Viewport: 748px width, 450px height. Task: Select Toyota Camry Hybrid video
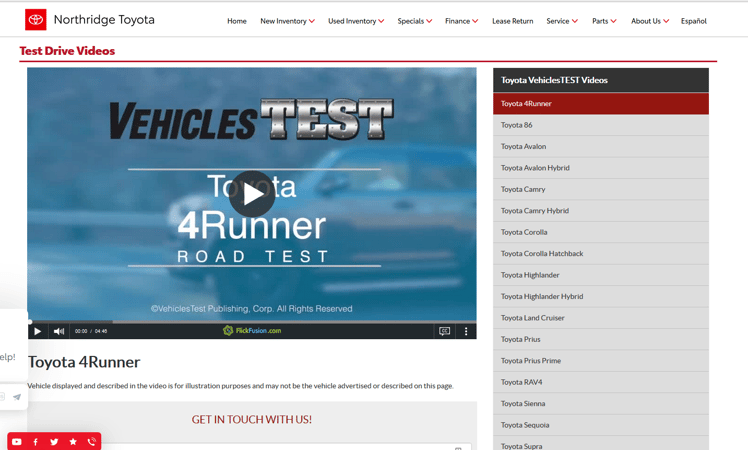point(535,211)
